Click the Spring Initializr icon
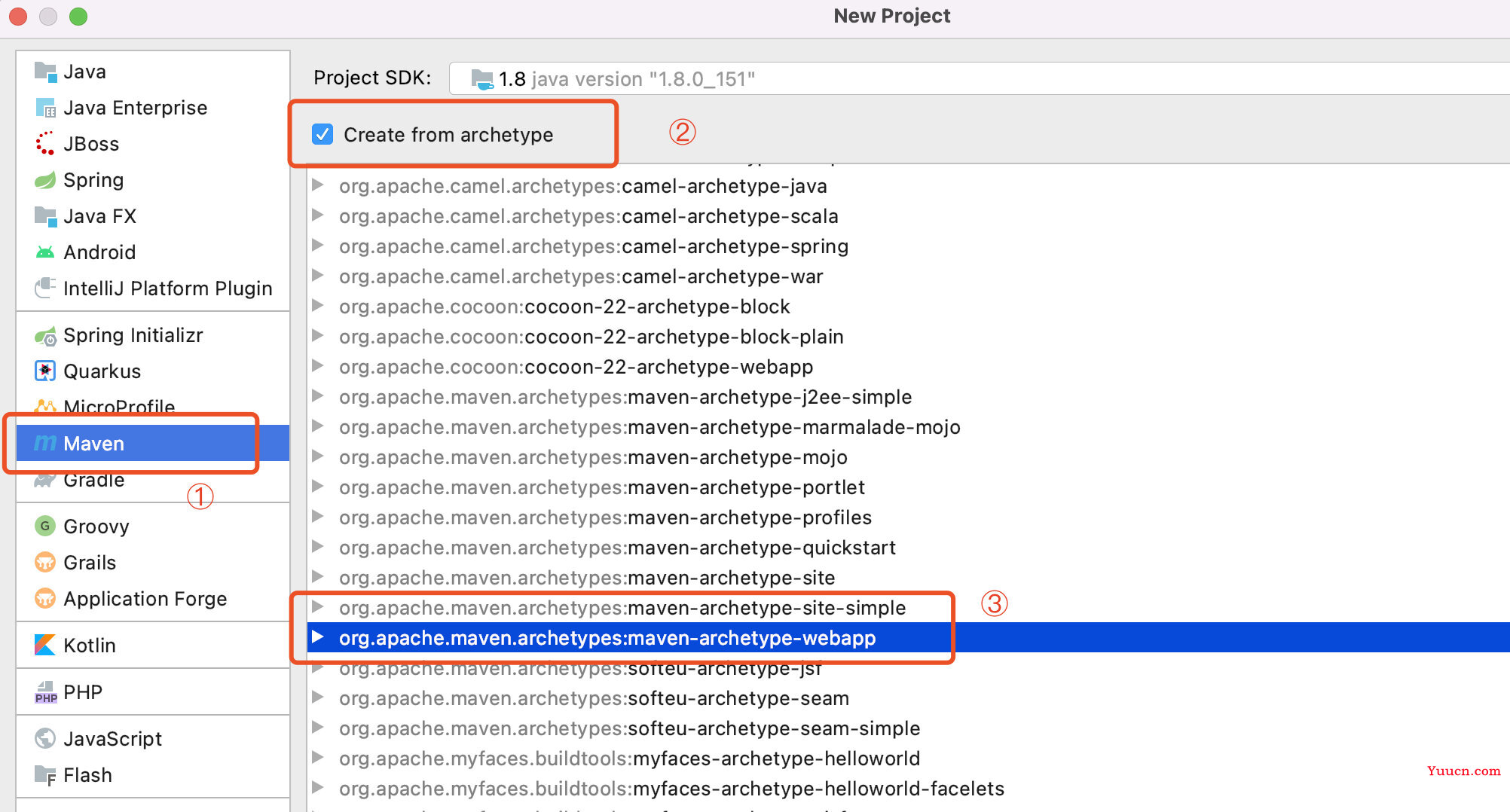The image size is (1510, 812). point(45,336)
